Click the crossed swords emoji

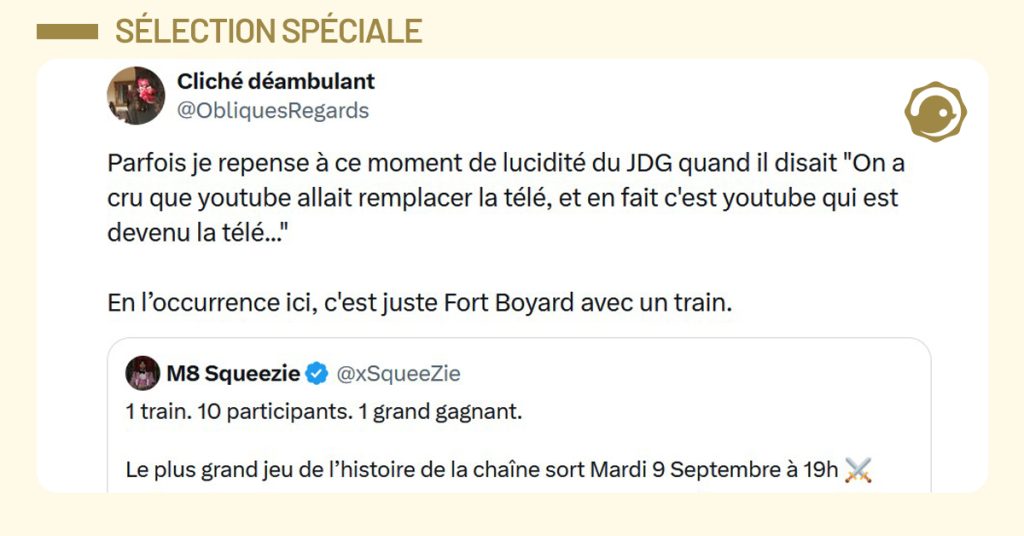(859, 469)
